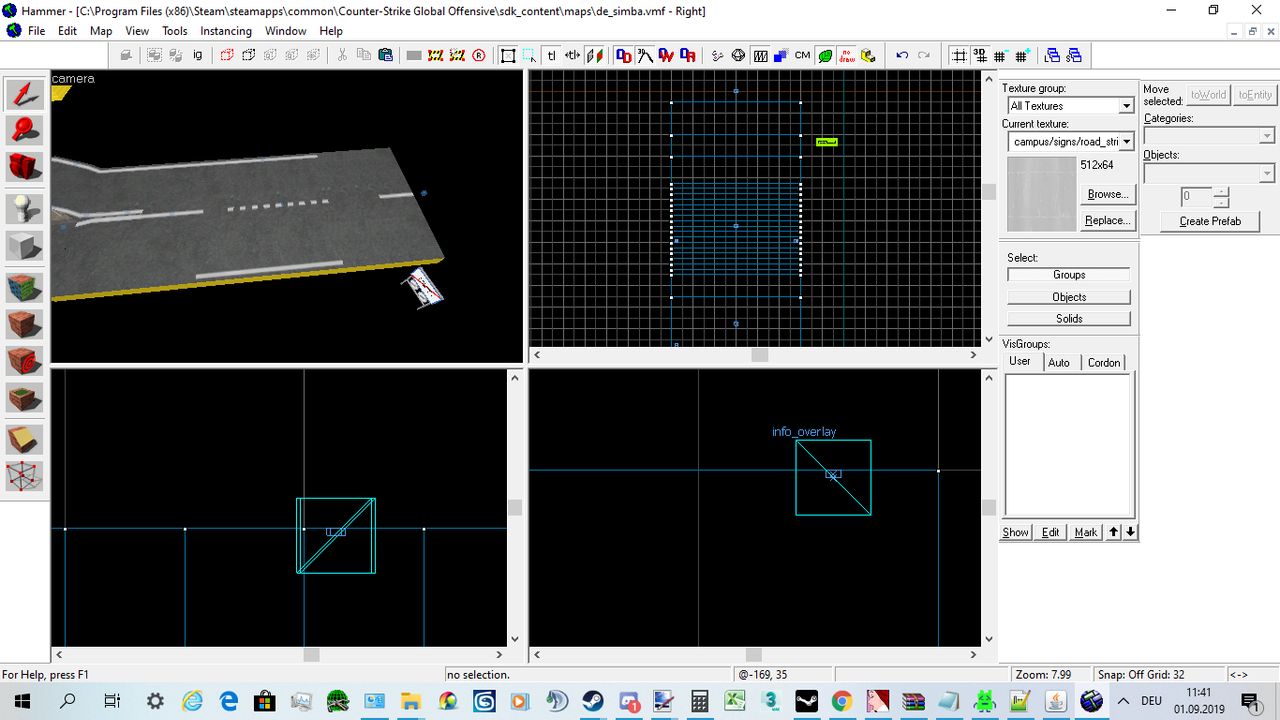1280x720 pixels.
Task: Expand the Categories combo box
Action: [x=1267, y=136]
